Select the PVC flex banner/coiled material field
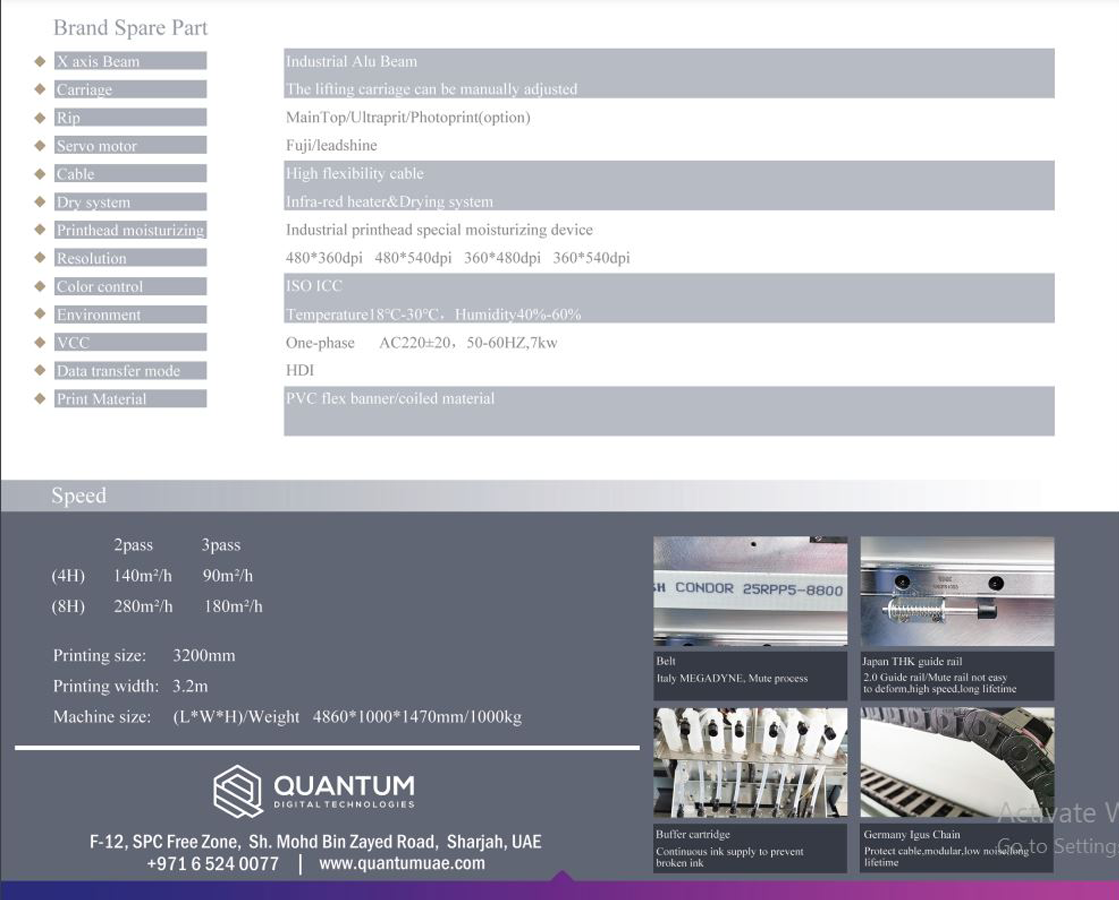Viewport: 1119px width, 900px height. (x=668, y=410)
